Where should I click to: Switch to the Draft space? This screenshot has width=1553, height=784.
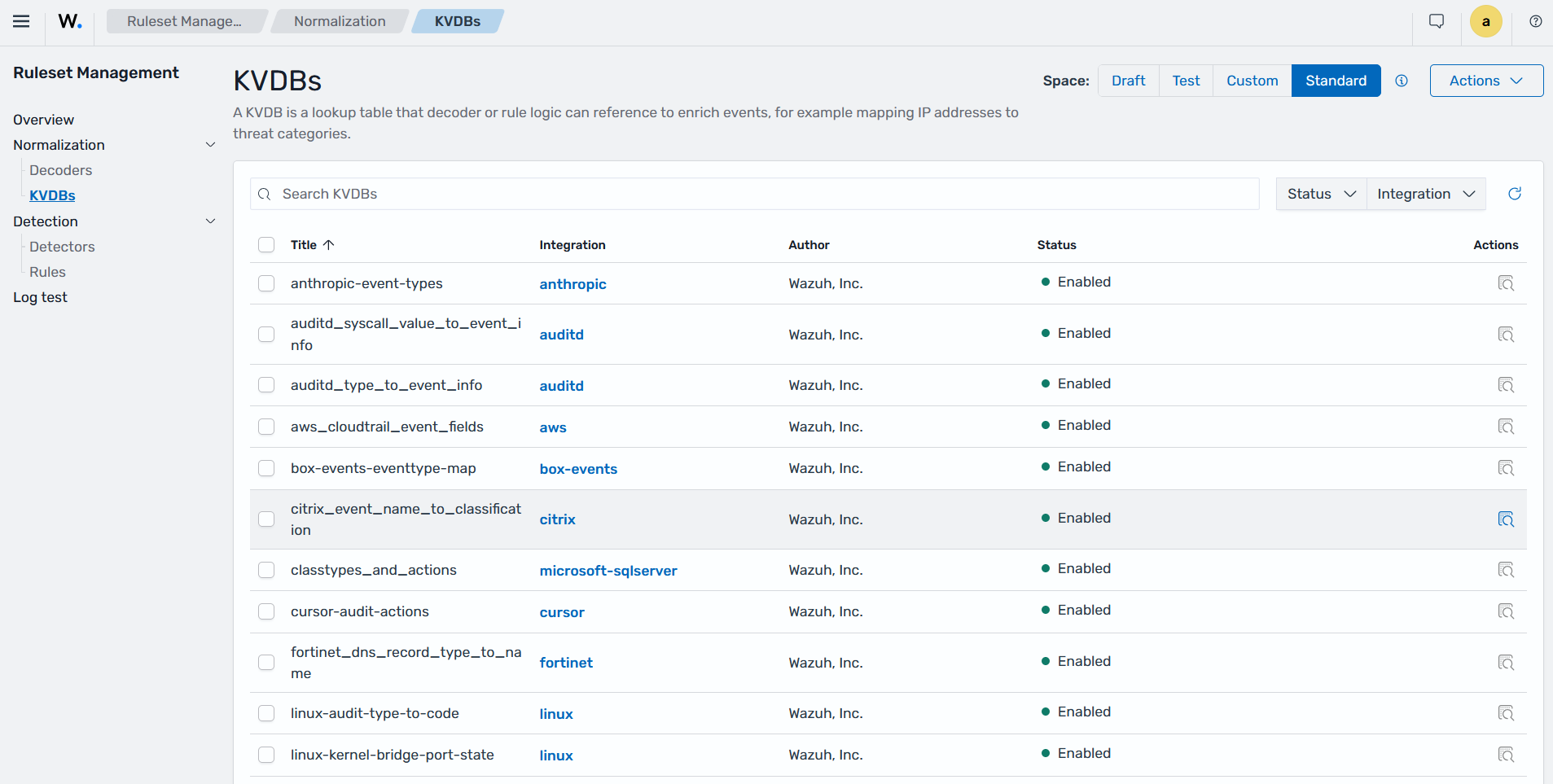click(1128, 81)
